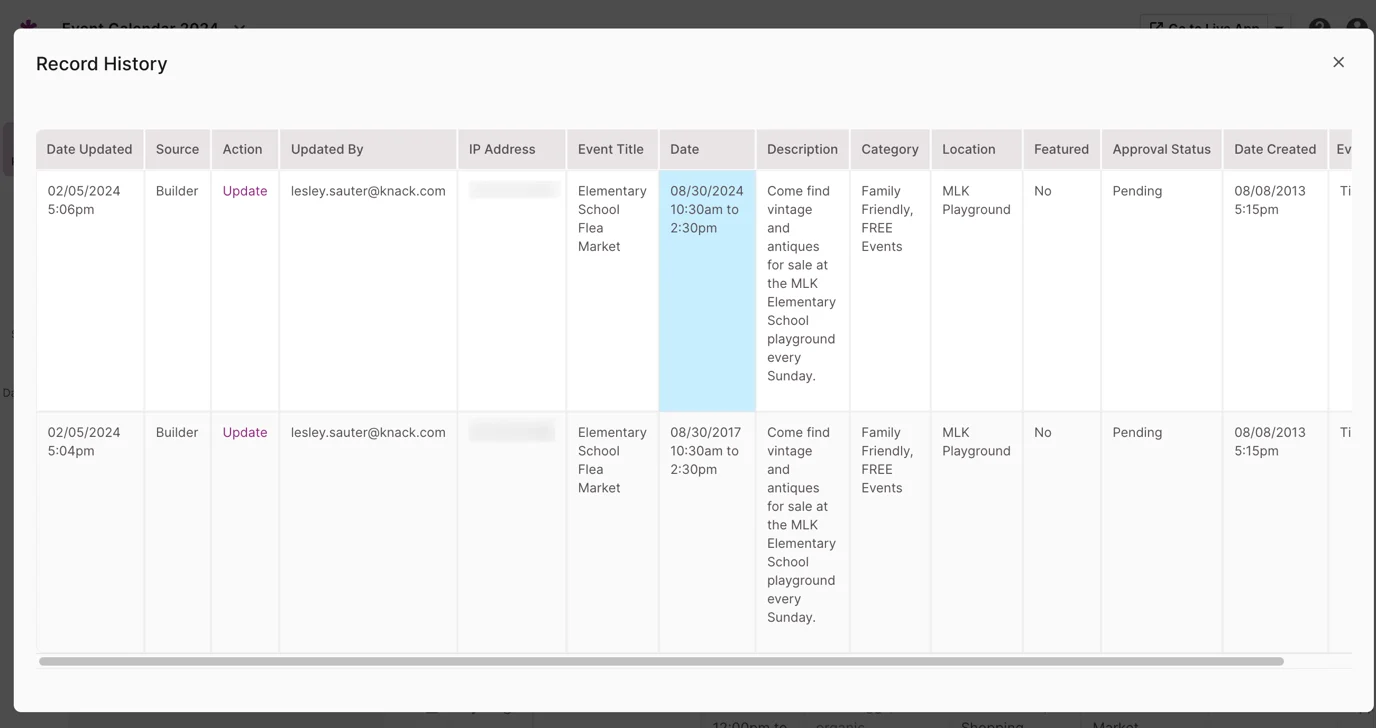Click Builder source in the first row
The width and height of the screenshot is (1376, 728).
coord(177,191)
